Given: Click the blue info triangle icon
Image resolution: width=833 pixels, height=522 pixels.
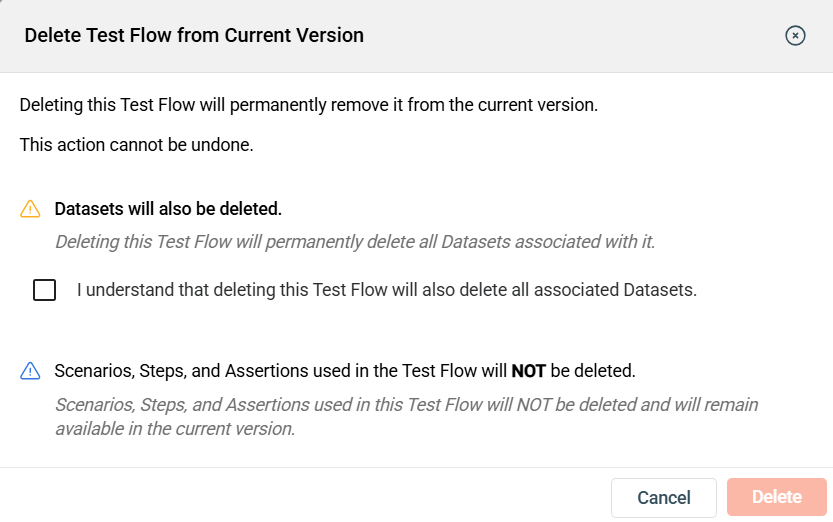Looking at the screenshot, I should (x=30, y=371).
